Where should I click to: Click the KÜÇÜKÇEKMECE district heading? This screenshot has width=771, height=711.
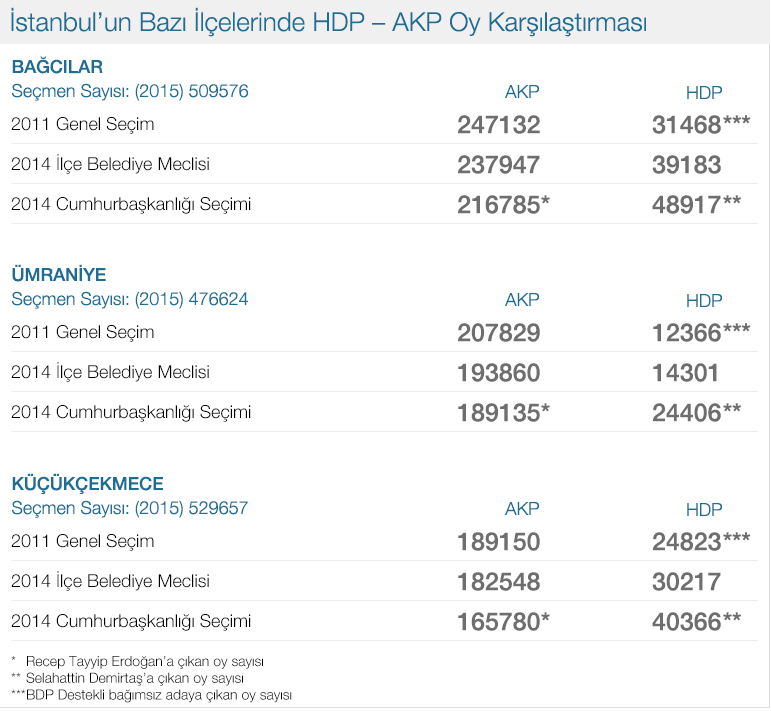coord(88,484)
